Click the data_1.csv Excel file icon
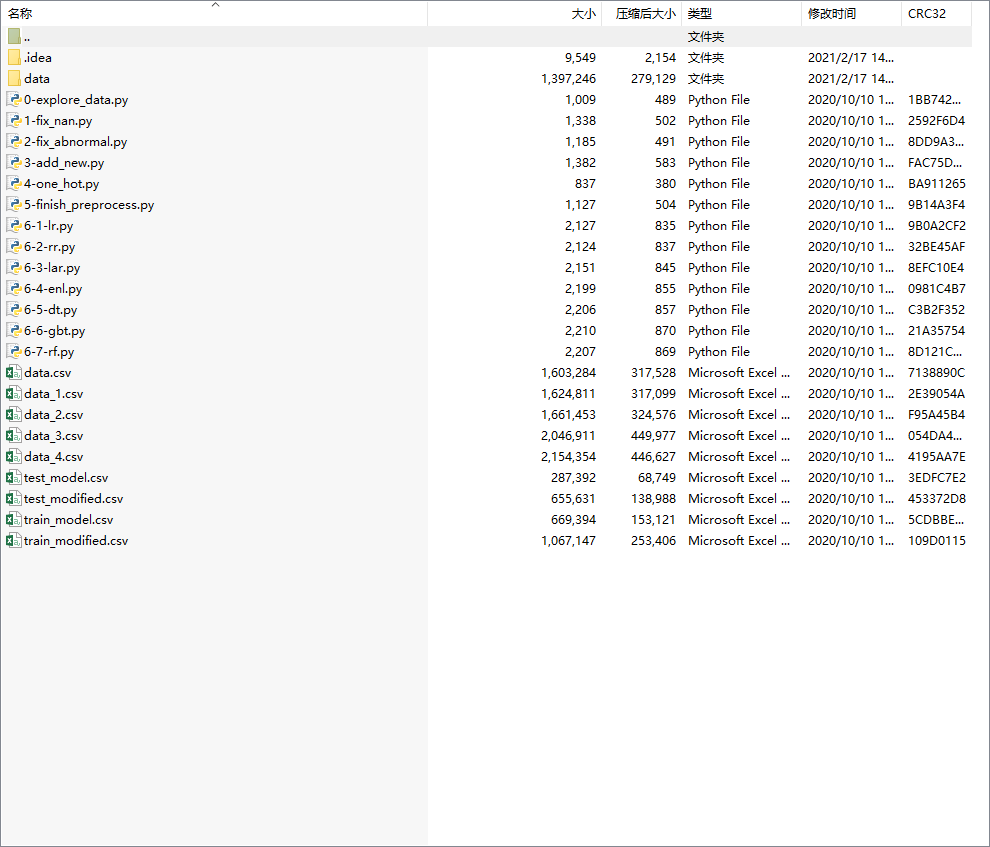Image resolution: width=990 pixels, height=847 pixels. [x=14, y=394]
